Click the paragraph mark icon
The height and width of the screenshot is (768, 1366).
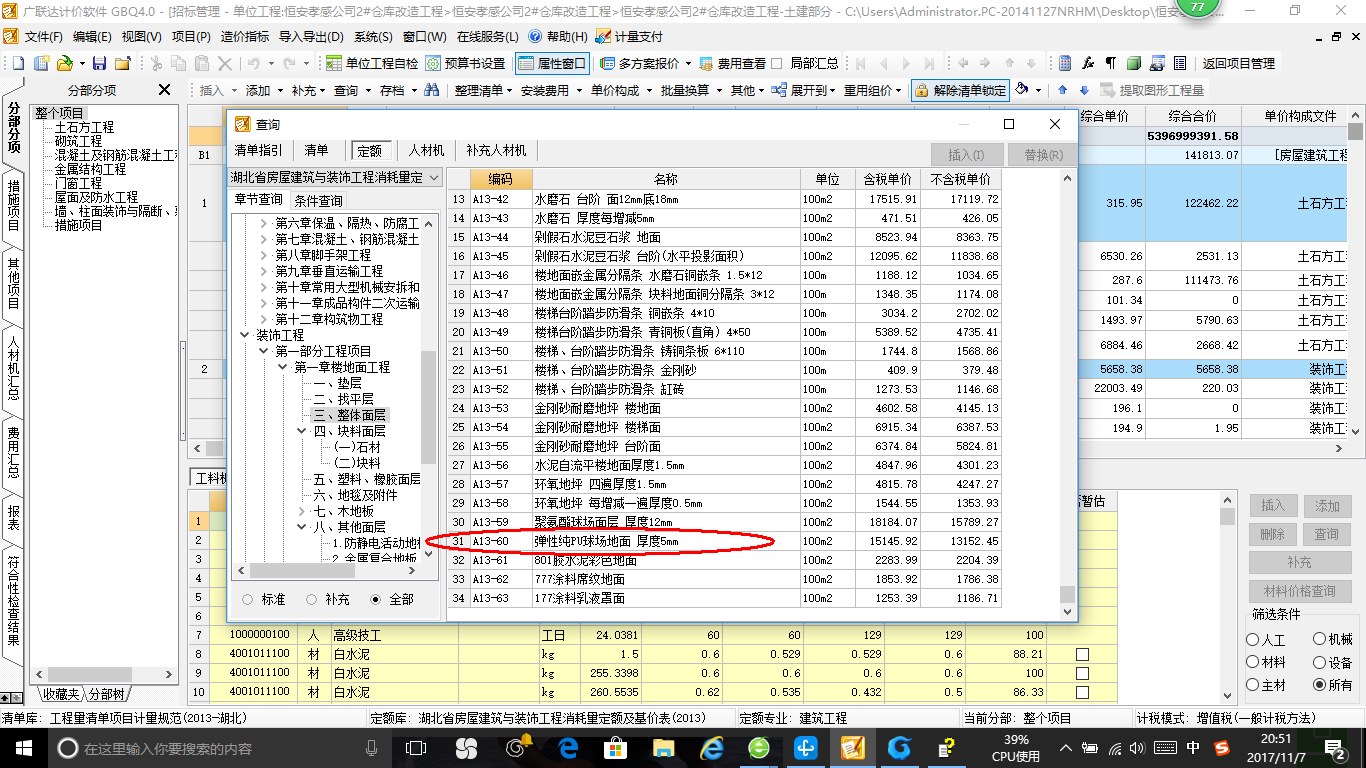[1110, 63]
